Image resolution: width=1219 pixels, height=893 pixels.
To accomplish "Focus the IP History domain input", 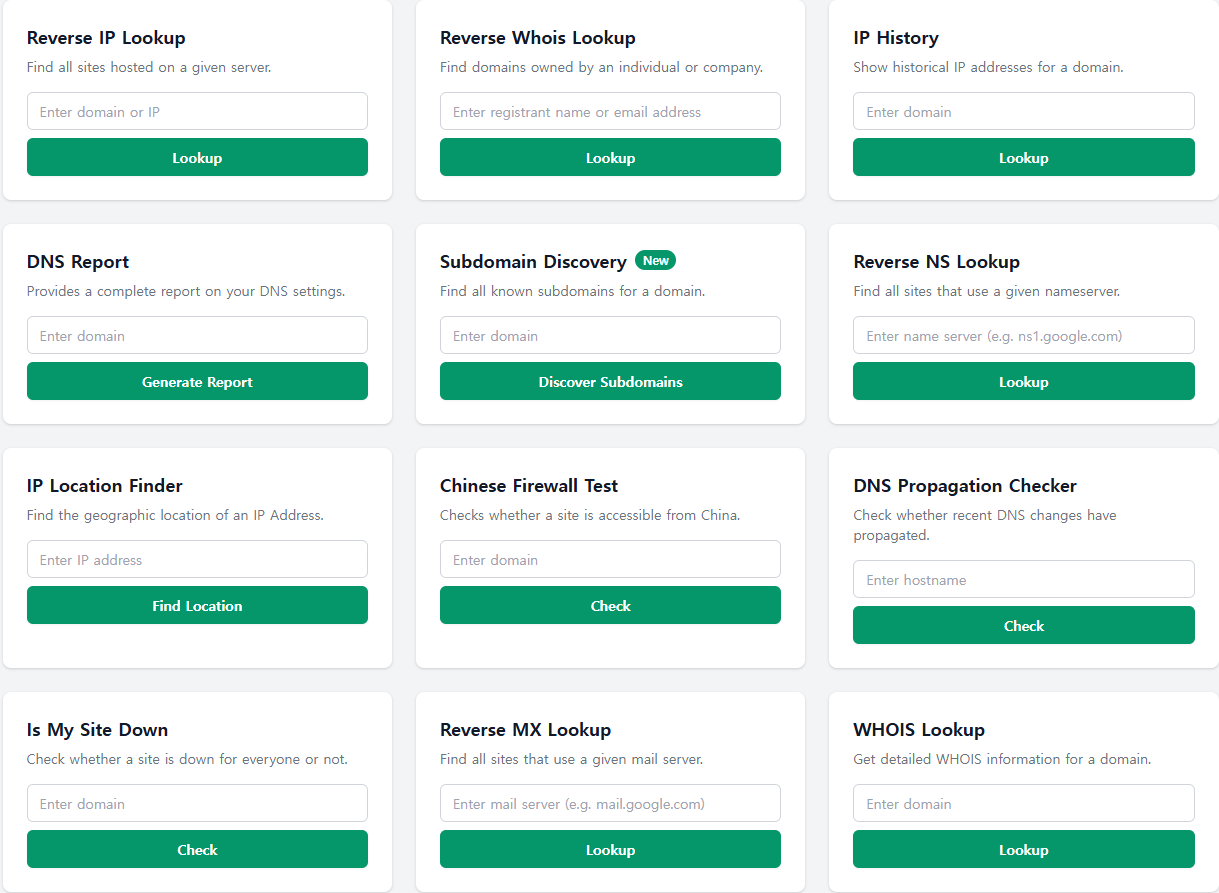I will point(1023,111).
